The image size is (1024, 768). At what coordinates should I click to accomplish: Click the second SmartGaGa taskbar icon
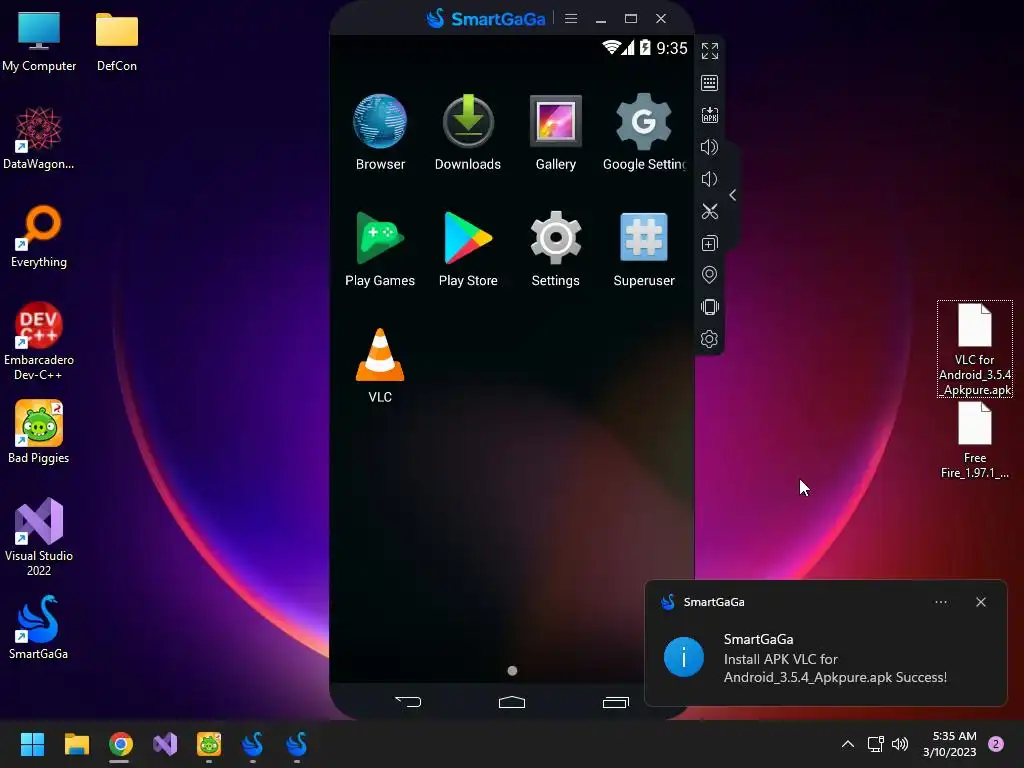[x=296, y=744]
